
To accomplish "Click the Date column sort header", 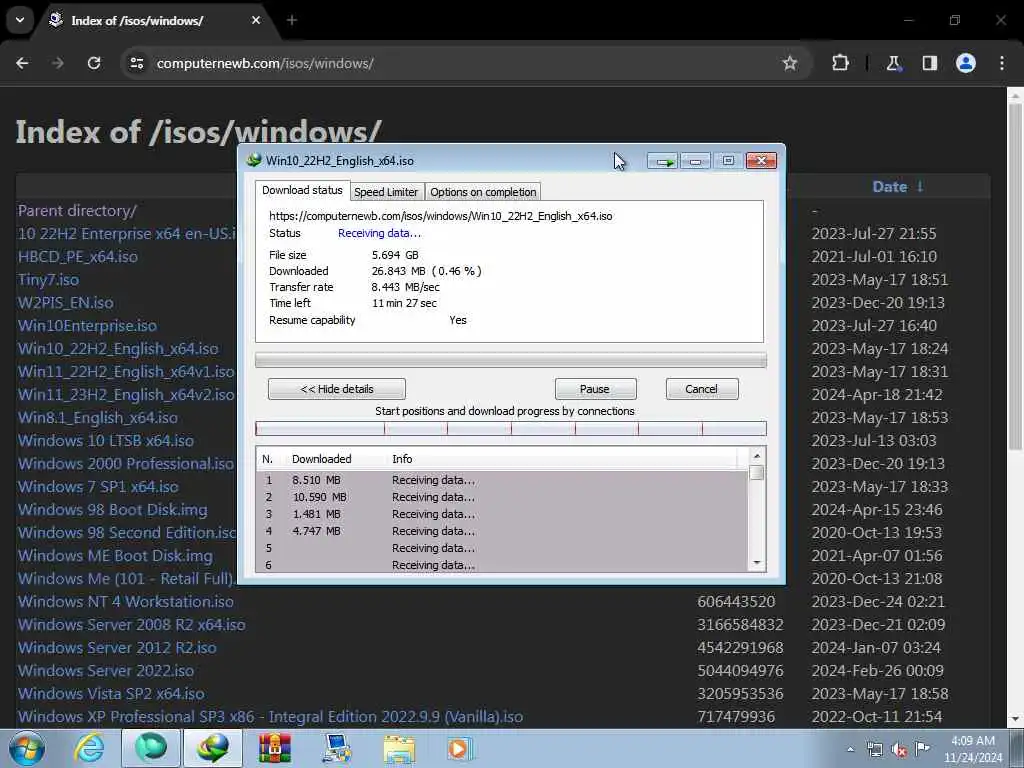I will pos(897,187).
